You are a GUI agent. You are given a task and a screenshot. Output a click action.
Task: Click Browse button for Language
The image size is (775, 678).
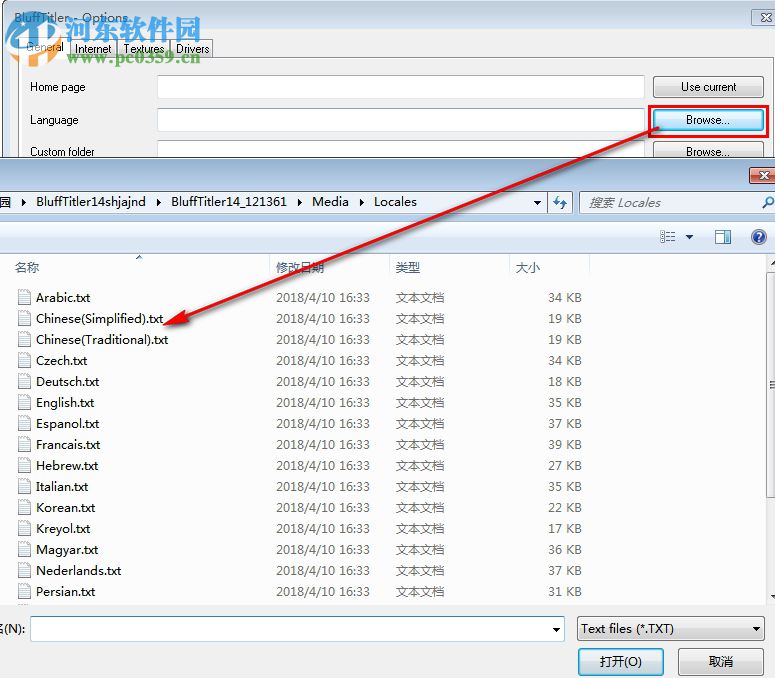tap(708, 120)
